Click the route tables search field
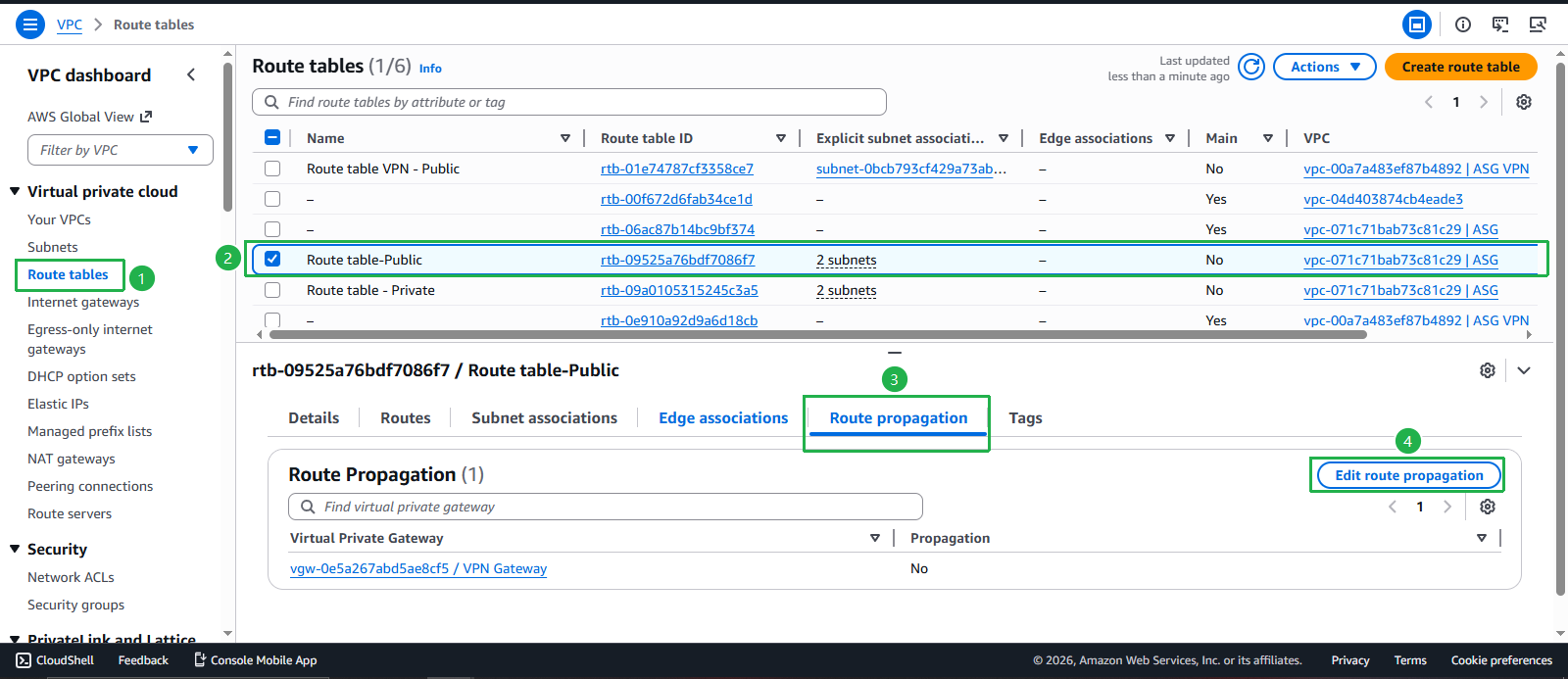The width and height of the screenshot is (1568, 679). point(569,102)
